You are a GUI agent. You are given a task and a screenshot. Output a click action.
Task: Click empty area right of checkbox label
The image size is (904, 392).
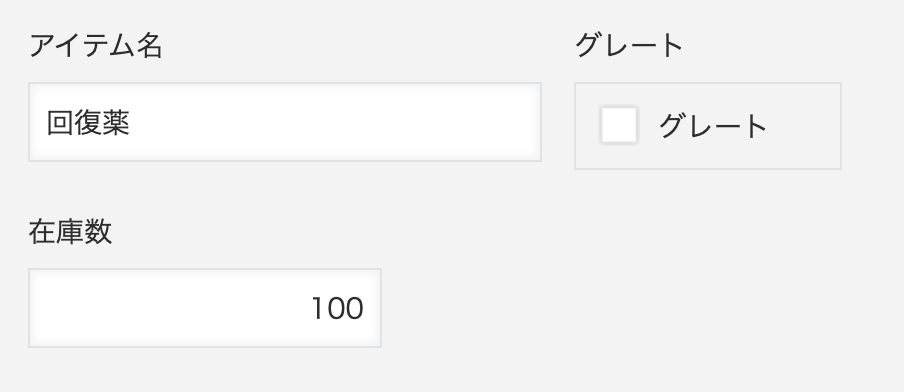[x=804, y=126]
